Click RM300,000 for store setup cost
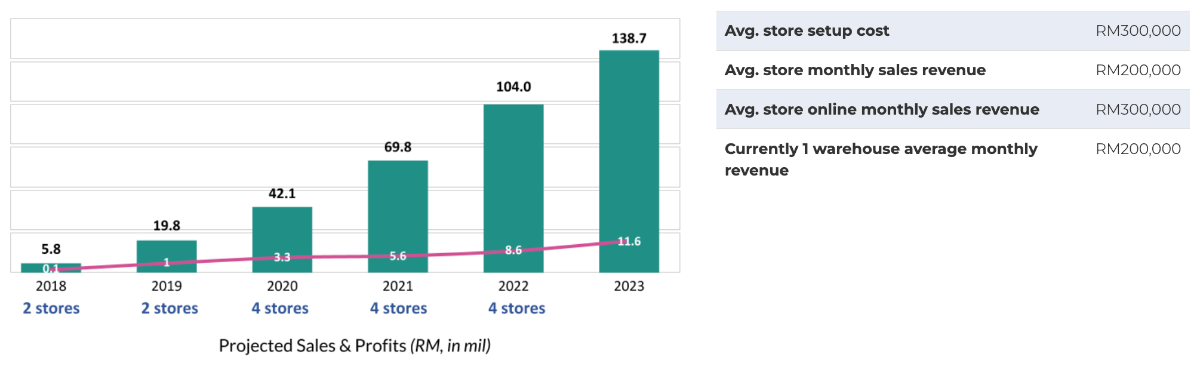This screenshot has width=1200, height=366. [x=1138, y=31]
